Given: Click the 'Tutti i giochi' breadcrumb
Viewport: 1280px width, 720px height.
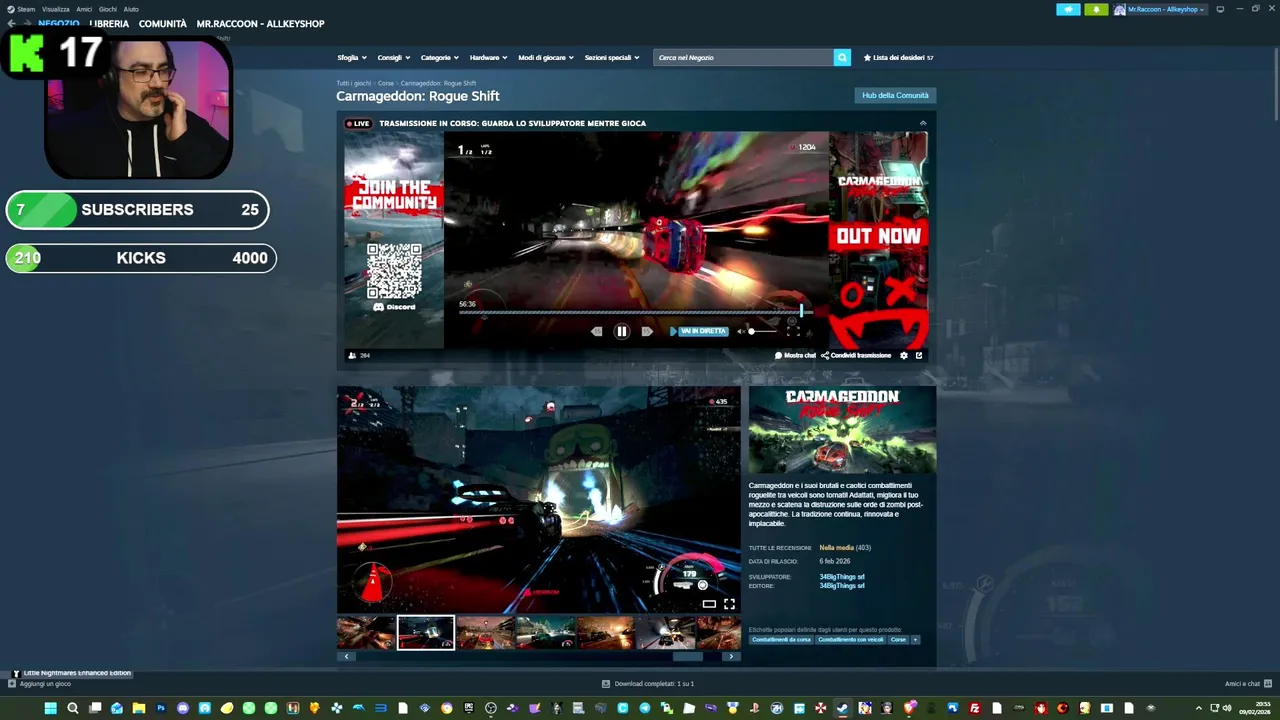Looking at the screenshot, I should coord(353,83).
